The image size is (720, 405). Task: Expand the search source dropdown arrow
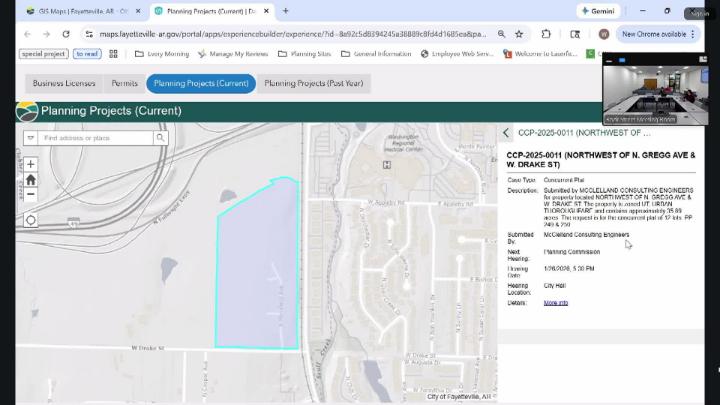pos(30,138)
